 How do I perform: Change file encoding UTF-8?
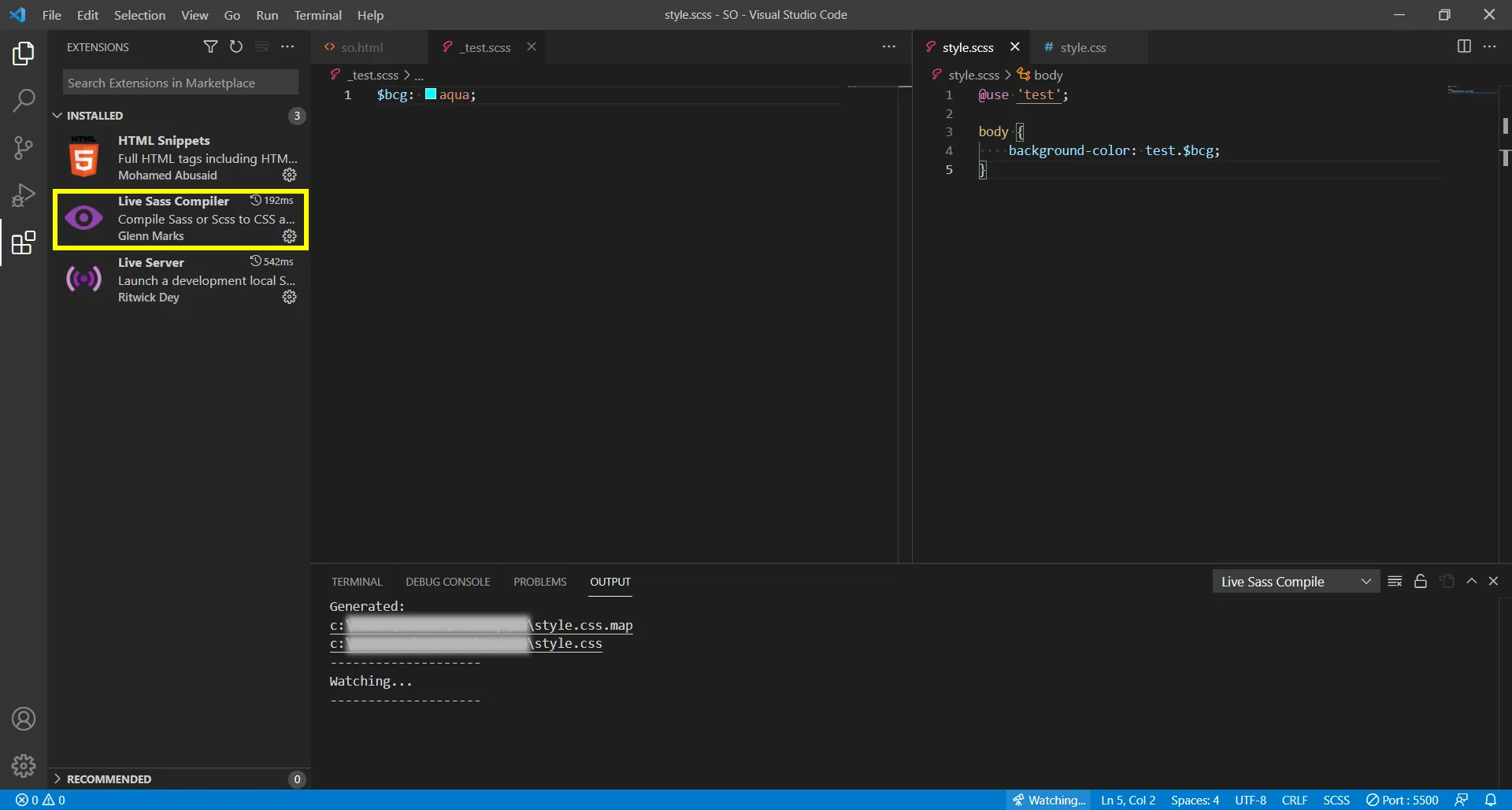[1251, 800]
